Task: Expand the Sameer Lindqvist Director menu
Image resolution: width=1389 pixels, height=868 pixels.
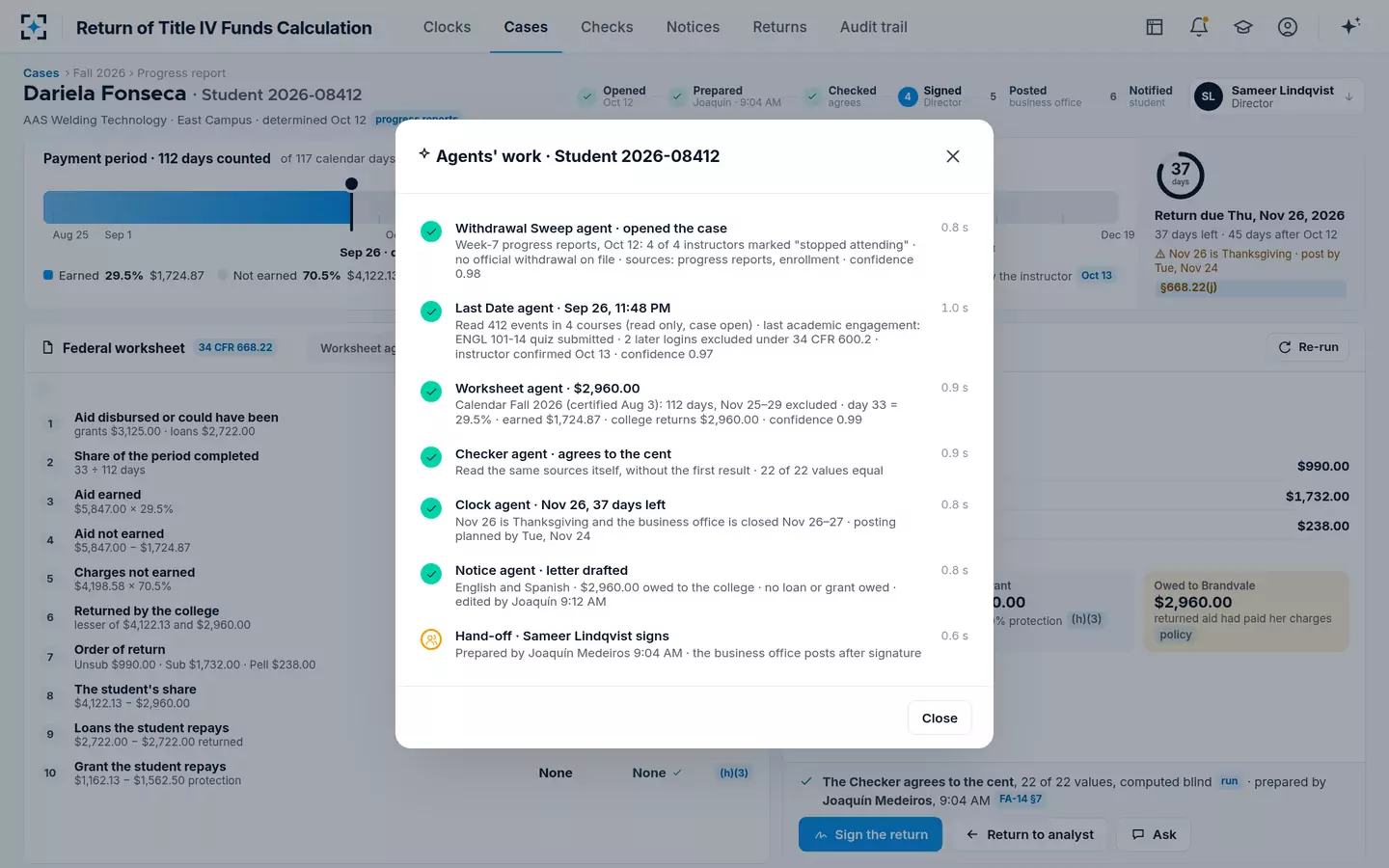Action: [x=1276, y=96]
